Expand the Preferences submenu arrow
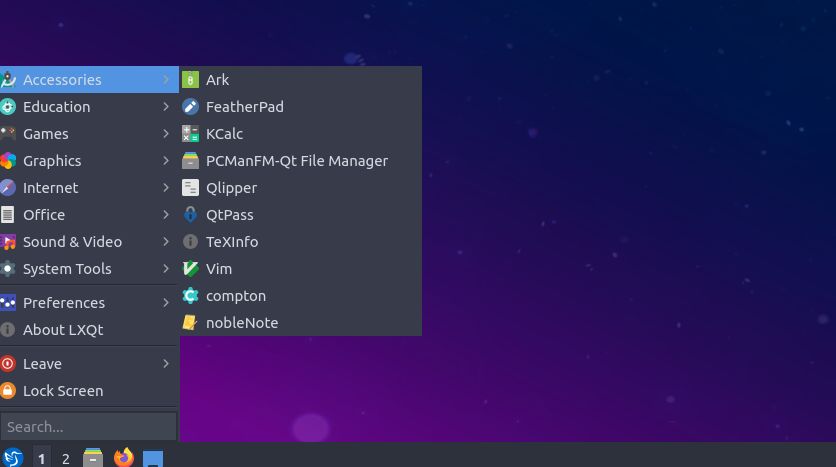The image size is (836, 467). tap(166, 303)
